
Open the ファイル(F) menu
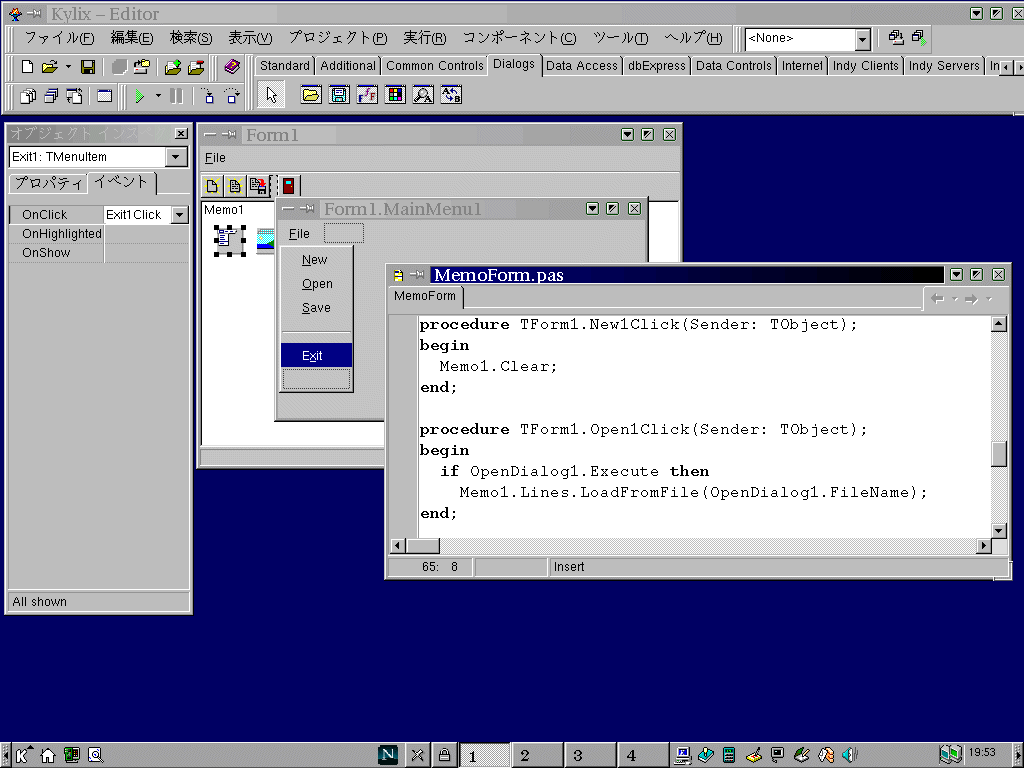coord(59,38)
